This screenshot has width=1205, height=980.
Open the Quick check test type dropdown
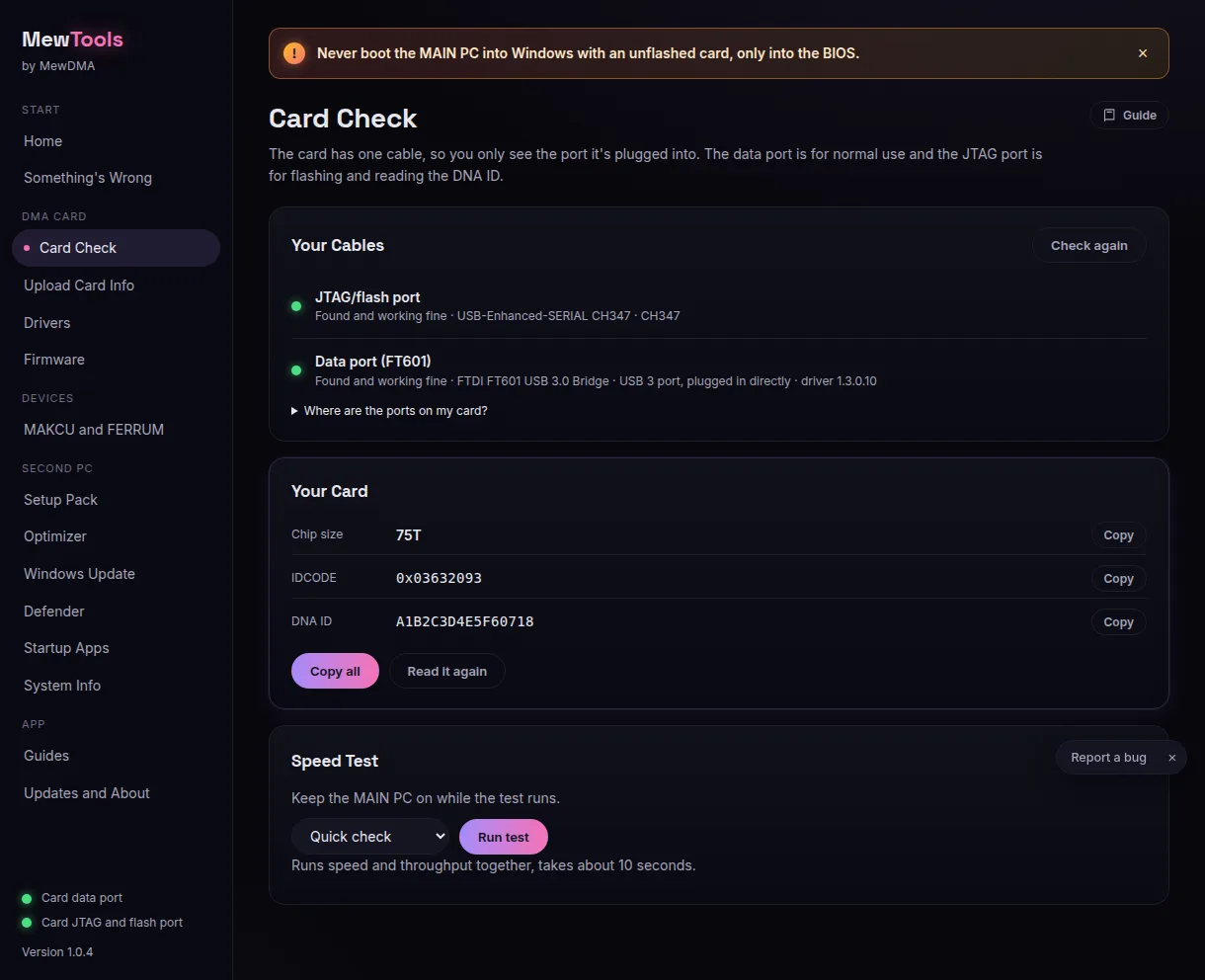point(370,837)
